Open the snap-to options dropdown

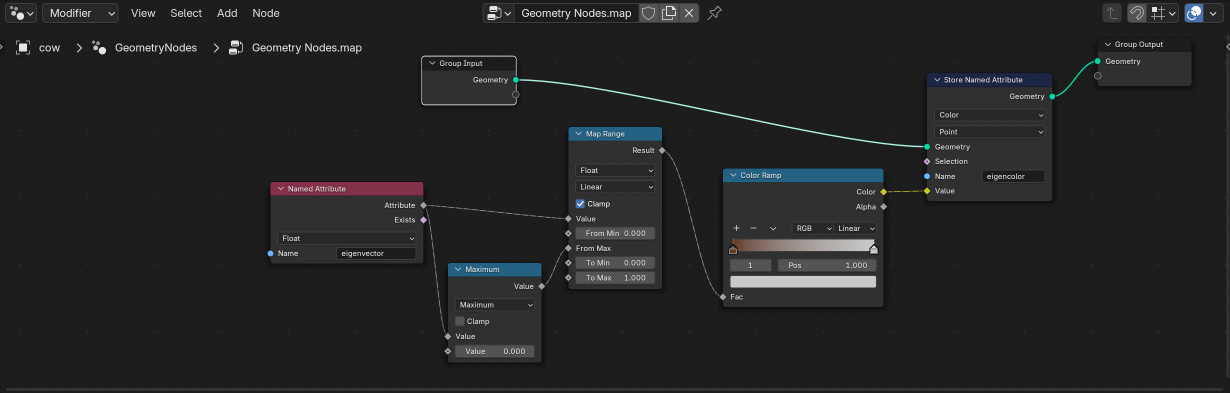click(x=1163, y=13)
